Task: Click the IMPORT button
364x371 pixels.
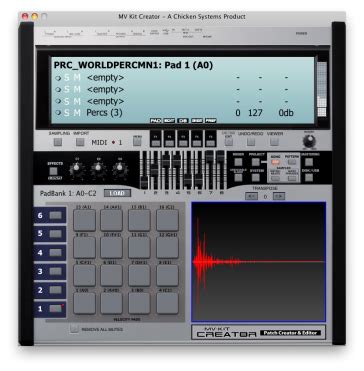Action: coord(80,142)
